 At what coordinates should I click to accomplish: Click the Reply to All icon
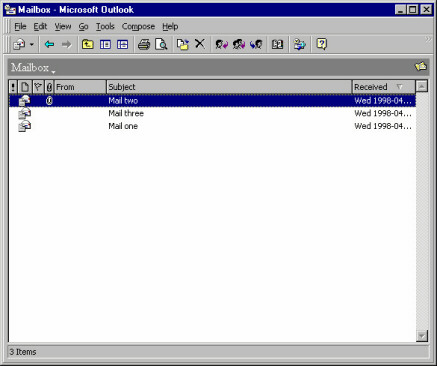(239, 44)
